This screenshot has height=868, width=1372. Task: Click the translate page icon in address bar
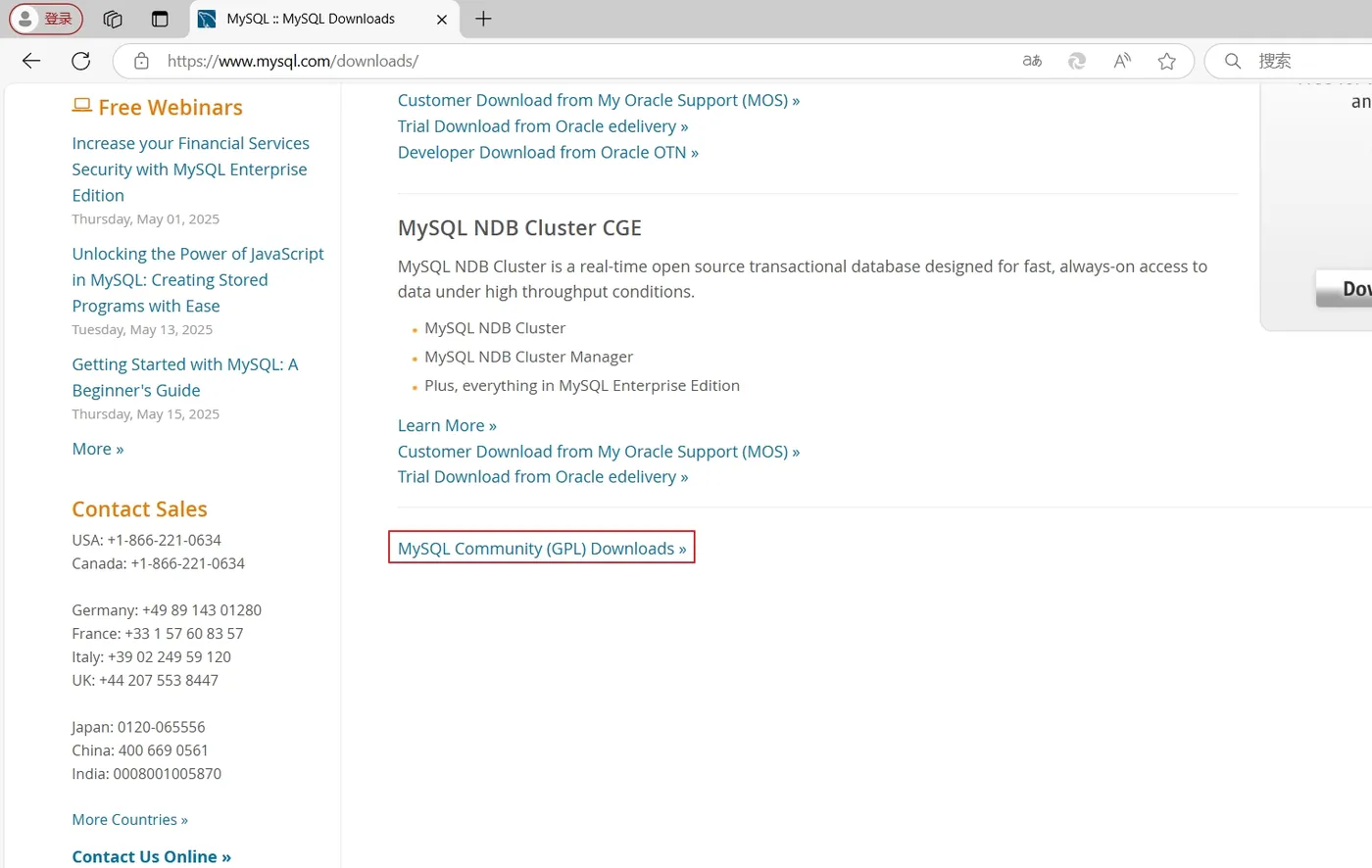point(1032,61)
